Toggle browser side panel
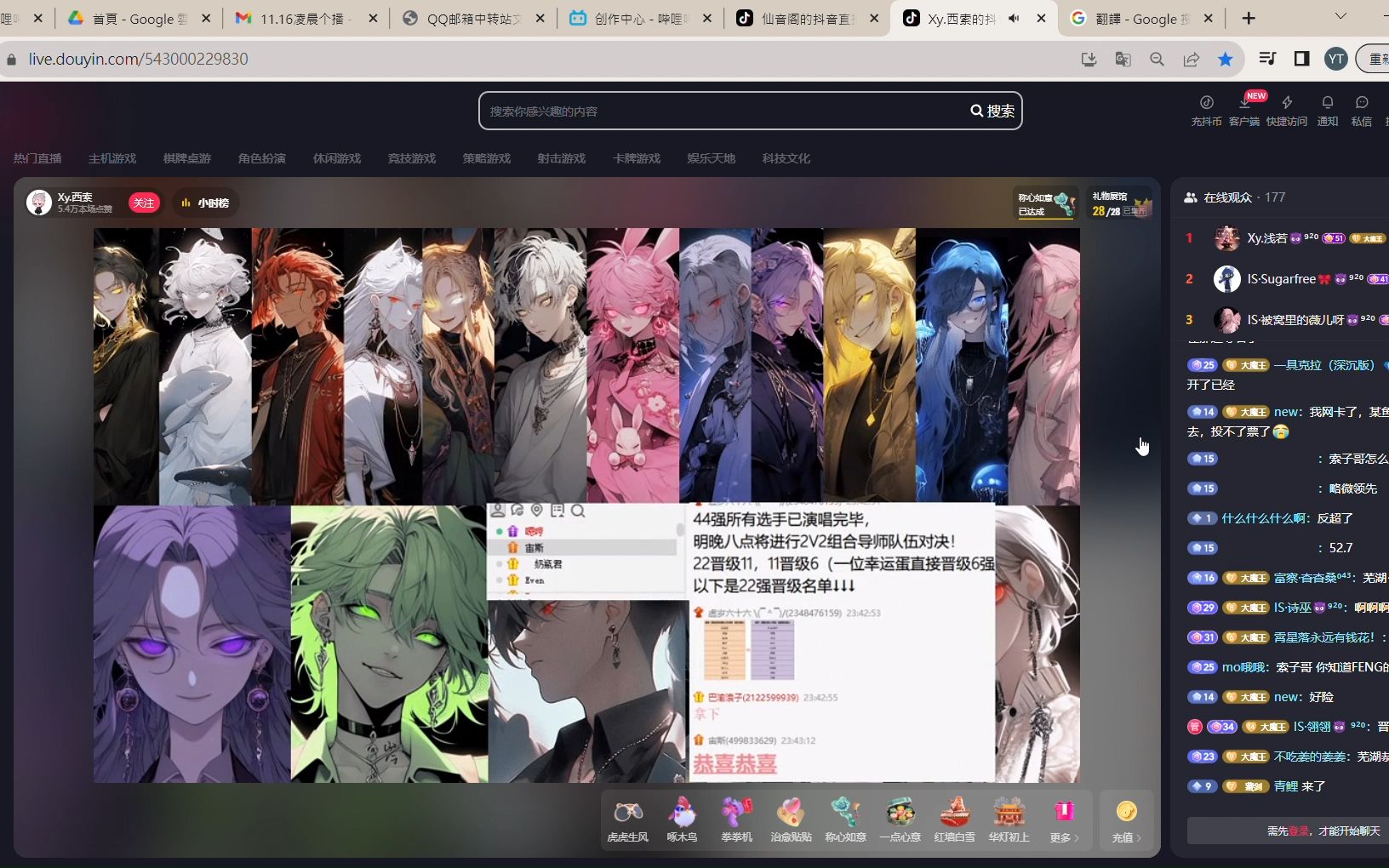The width and height of the screenshot is (1389, 868). (x=1301, y=58)
